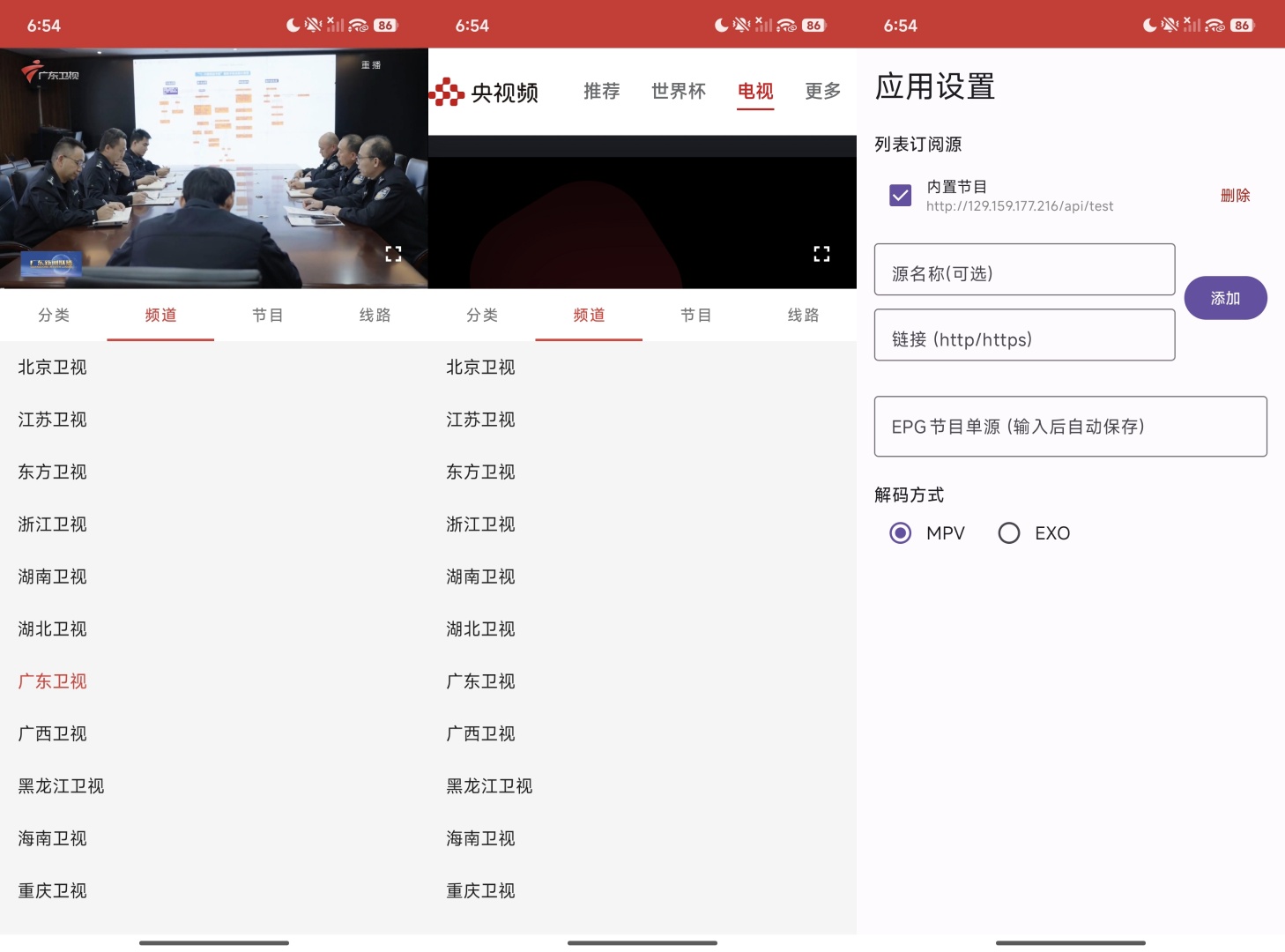Open 频道 tab in middle screen
This screenshot has height=952, width=1285.
[x=589, y=315]
